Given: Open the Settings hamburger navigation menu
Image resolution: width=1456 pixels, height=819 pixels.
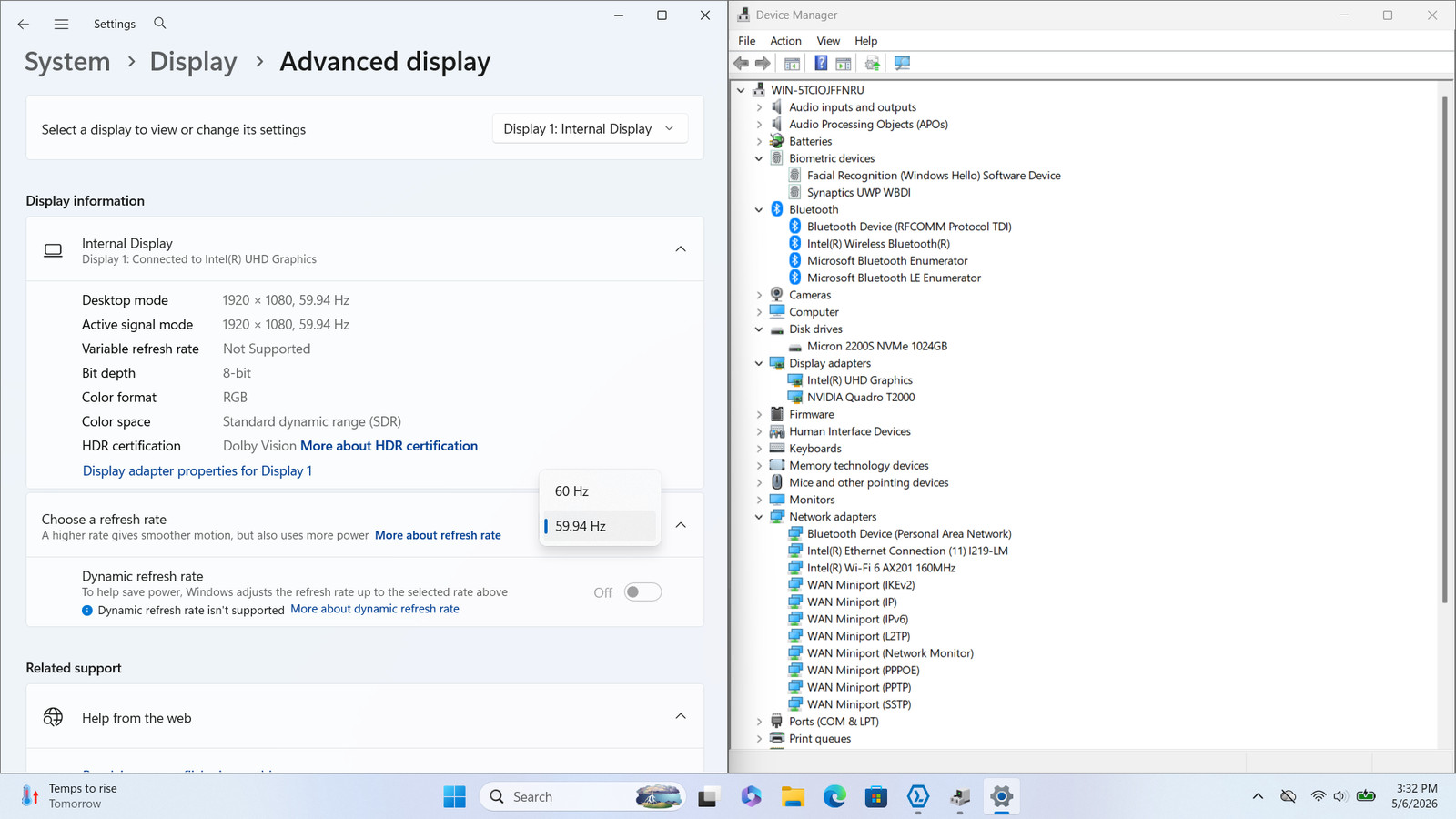Looking at the screenshot, I should (61, 25).
